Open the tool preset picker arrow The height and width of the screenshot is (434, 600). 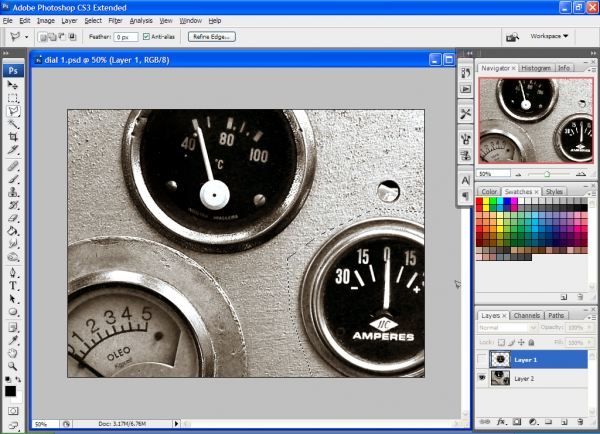(x=26, y=37)
